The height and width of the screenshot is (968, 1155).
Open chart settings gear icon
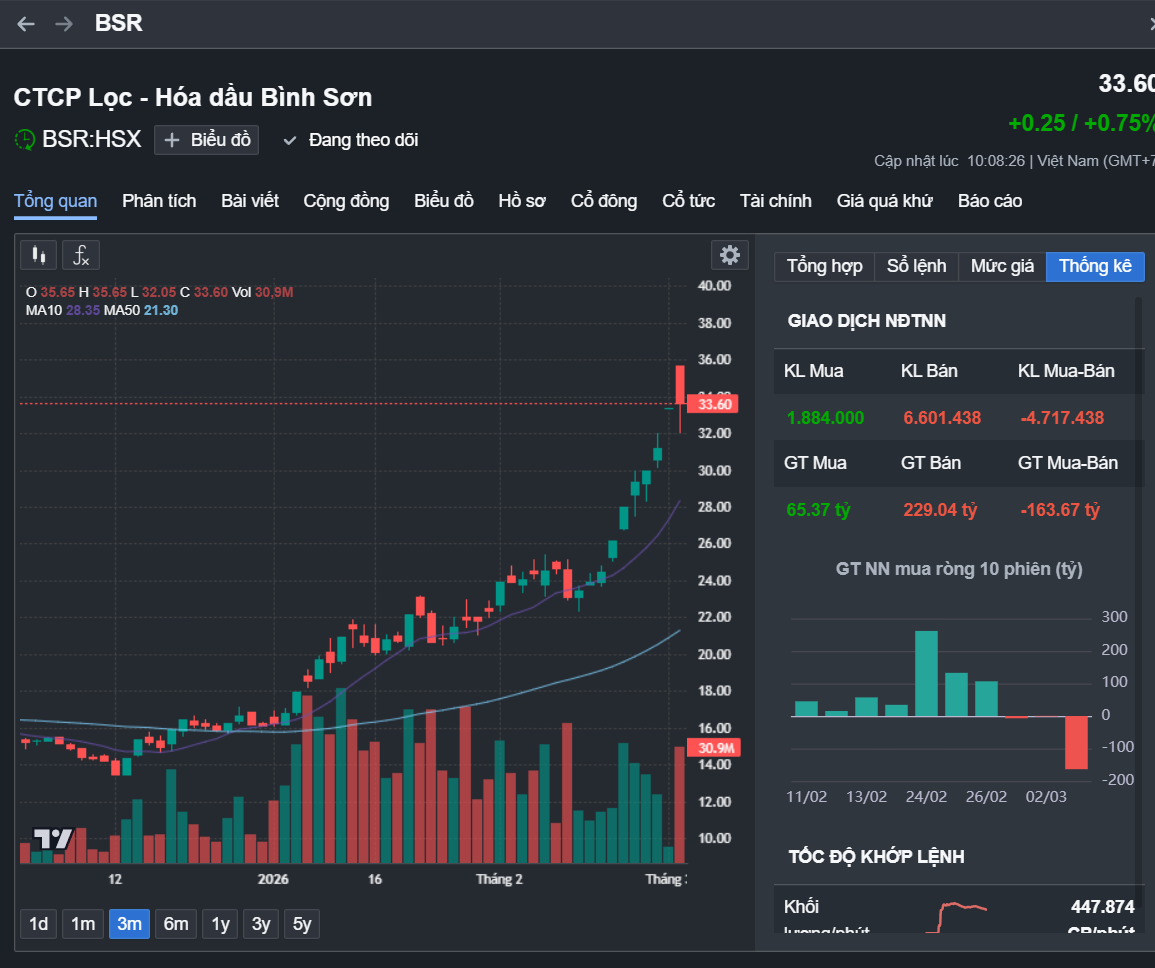[730, 255]
